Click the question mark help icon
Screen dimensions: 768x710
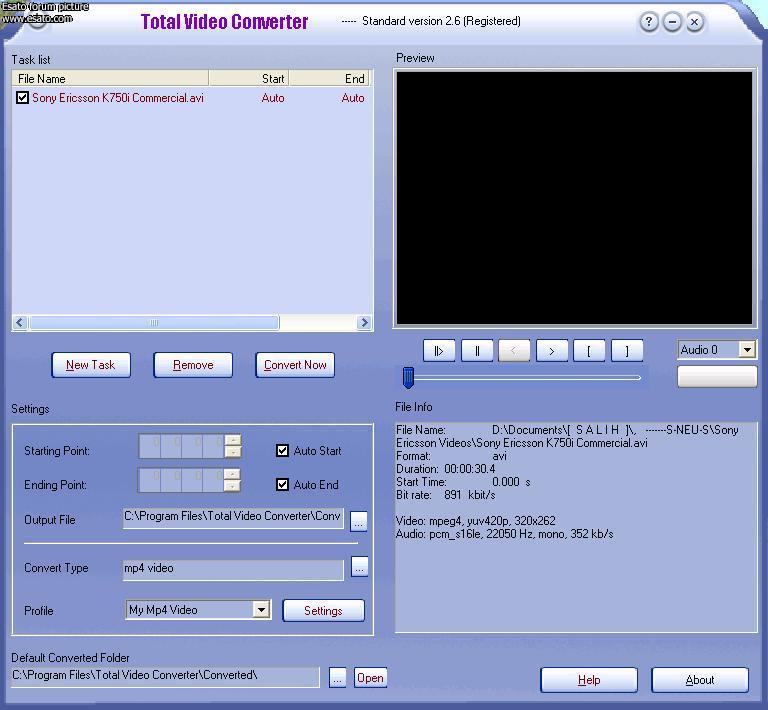(649, 22)
